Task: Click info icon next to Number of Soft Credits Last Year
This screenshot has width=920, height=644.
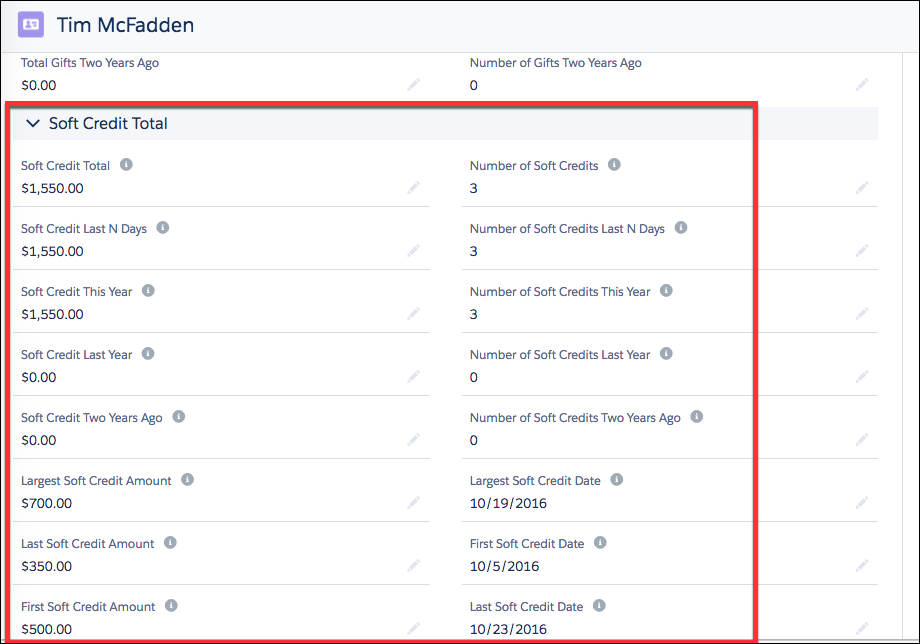Action: [666, 354]
